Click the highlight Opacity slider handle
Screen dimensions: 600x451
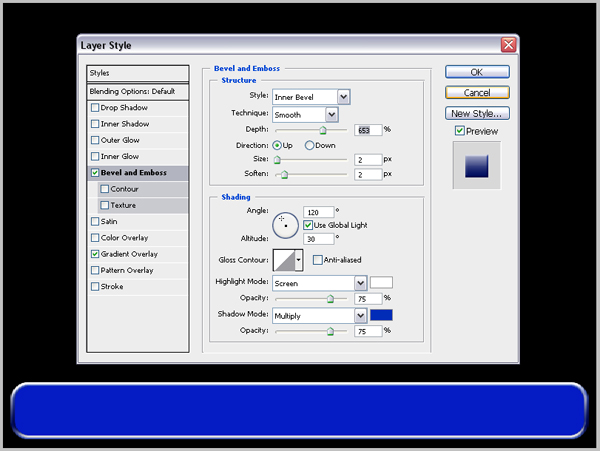click(x=330, y=299)
